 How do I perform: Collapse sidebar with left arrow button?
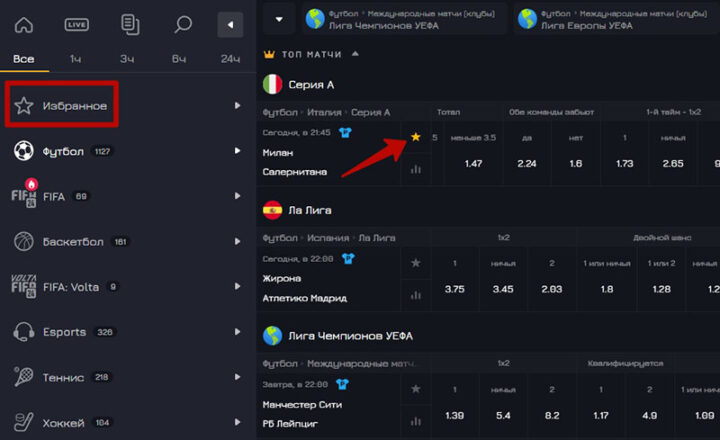[230, 25]
